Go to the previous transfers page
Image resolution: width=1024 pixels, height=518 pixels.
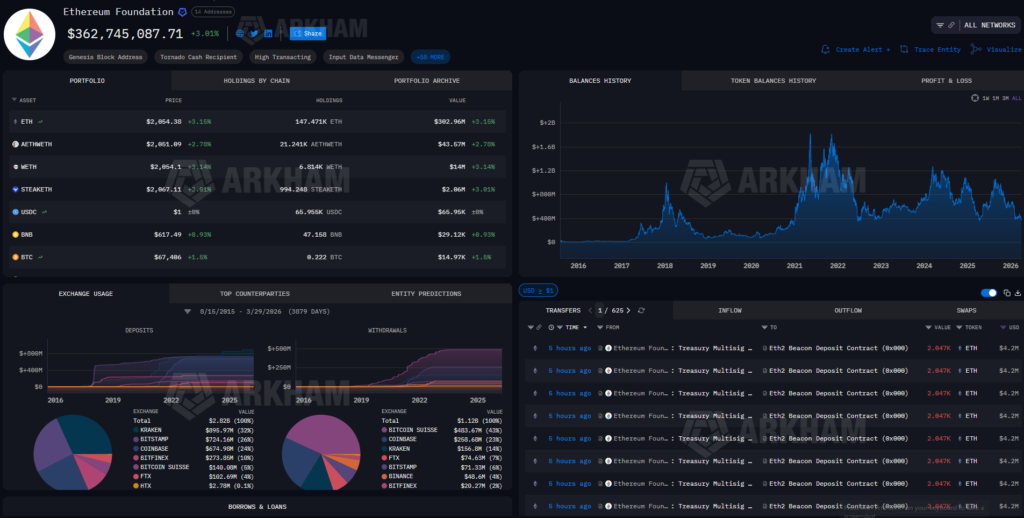tap(590, 310)
